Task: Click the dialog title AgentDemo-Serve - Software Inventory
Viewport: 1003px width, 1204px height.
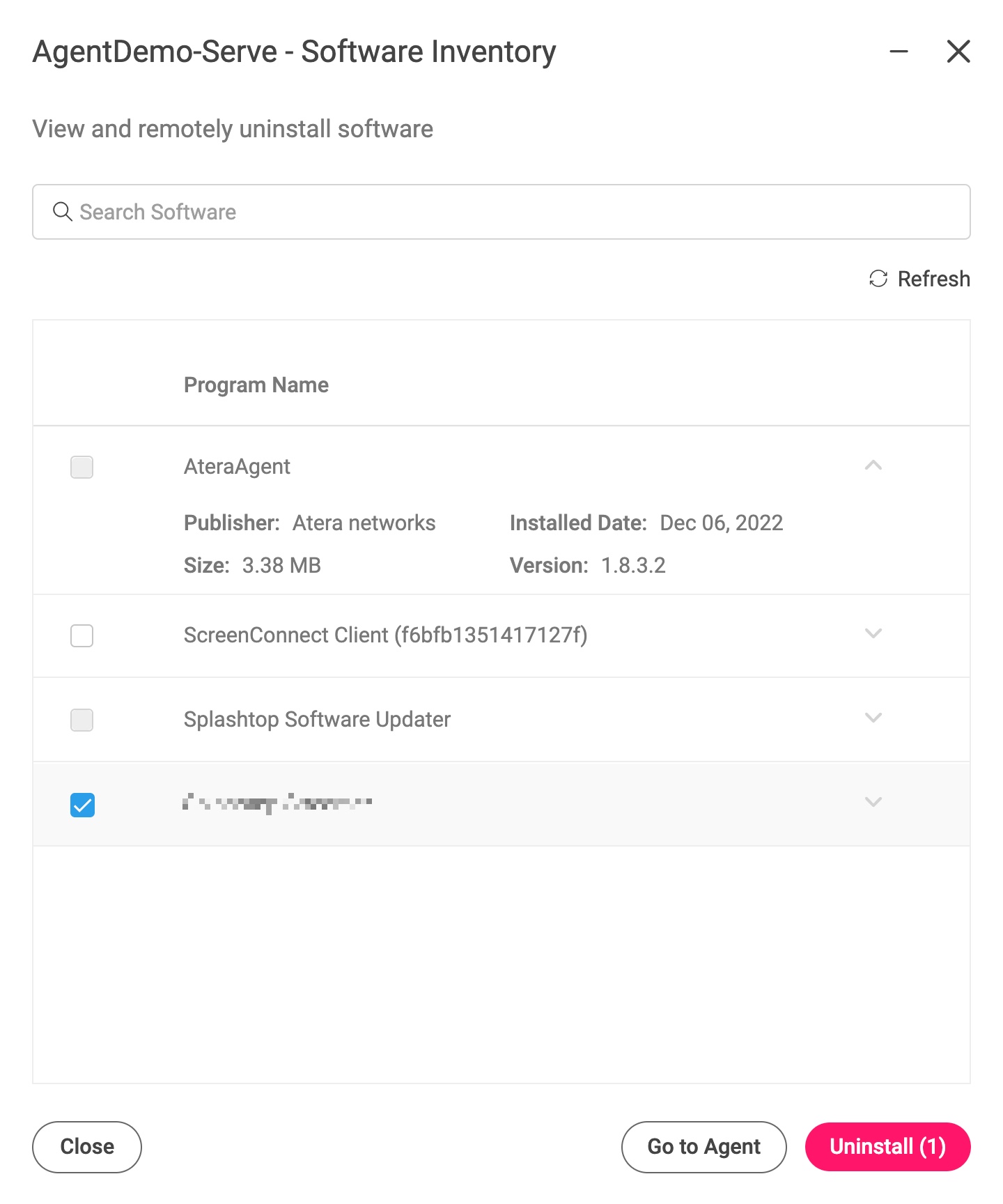Action: [294, 52]
